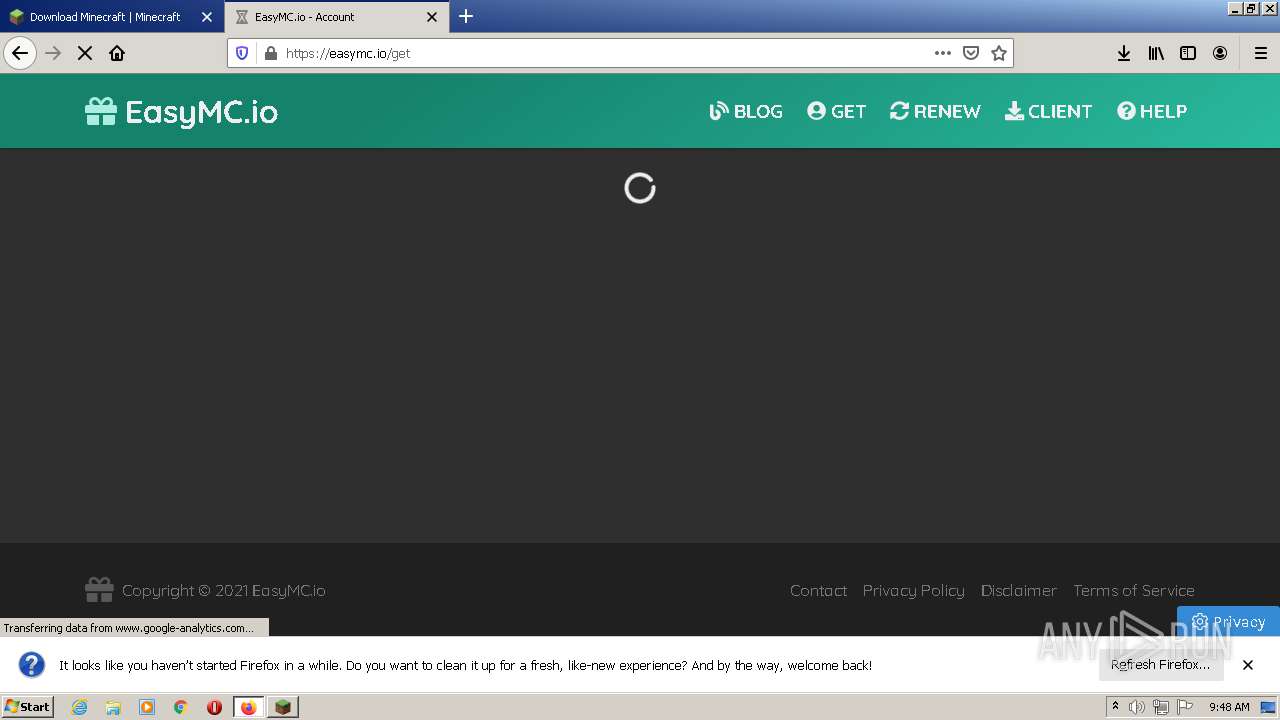Show hidden system tray icons
Screen dimensions: 1280x720
[1115, 707]
